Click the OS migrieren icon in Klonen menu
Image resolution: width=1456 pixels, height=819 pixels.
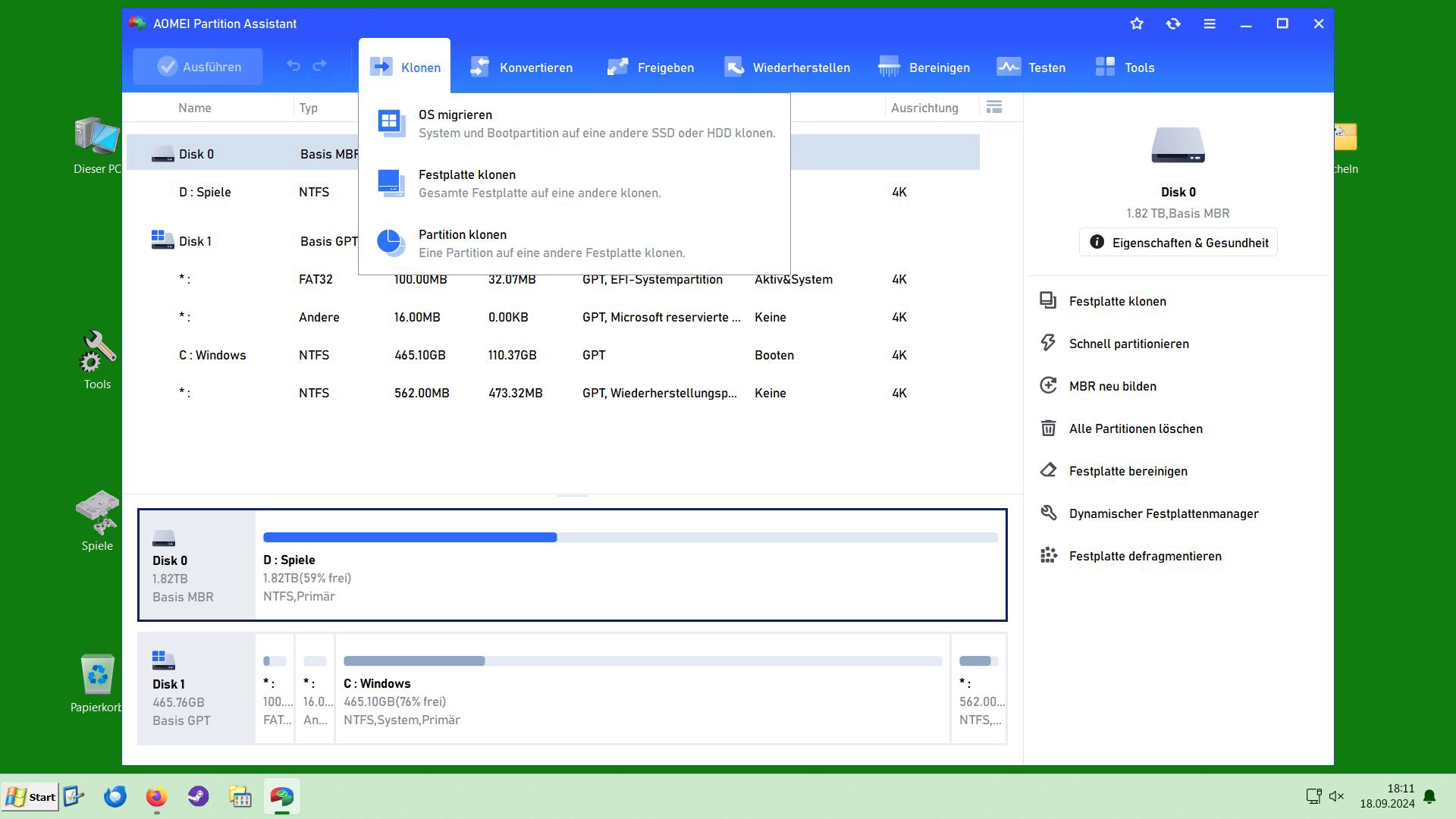391,123
